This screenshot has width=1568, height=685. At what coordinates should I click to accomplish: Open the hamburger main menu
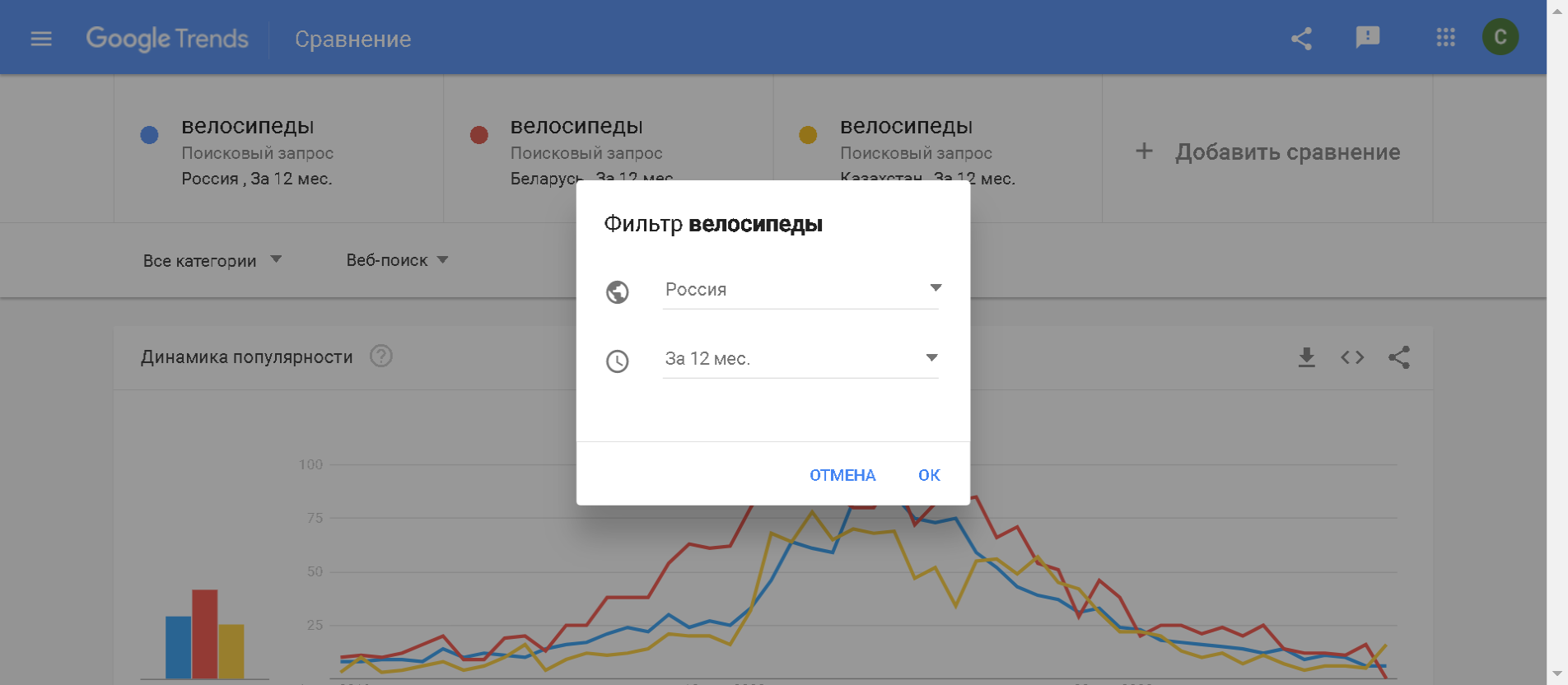[x=41, y=39]
